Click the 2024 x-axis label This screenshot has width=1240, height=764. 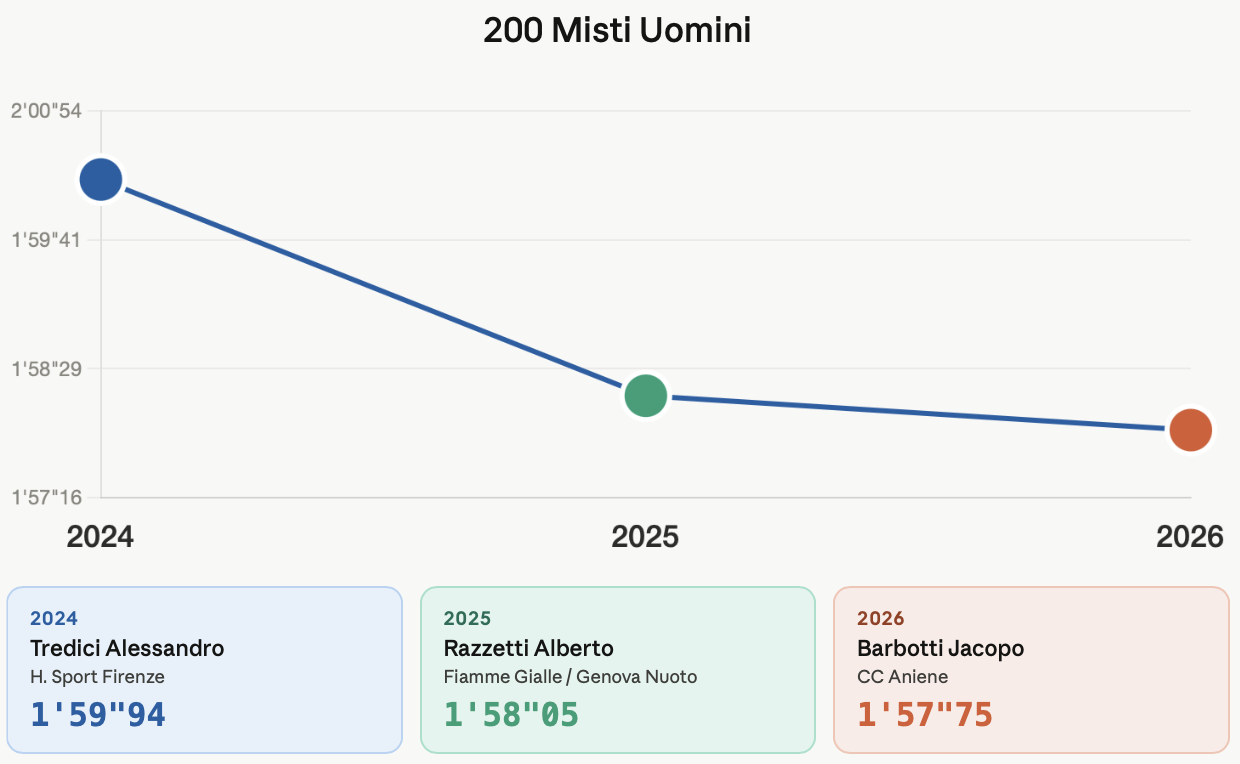pos(100,537)
